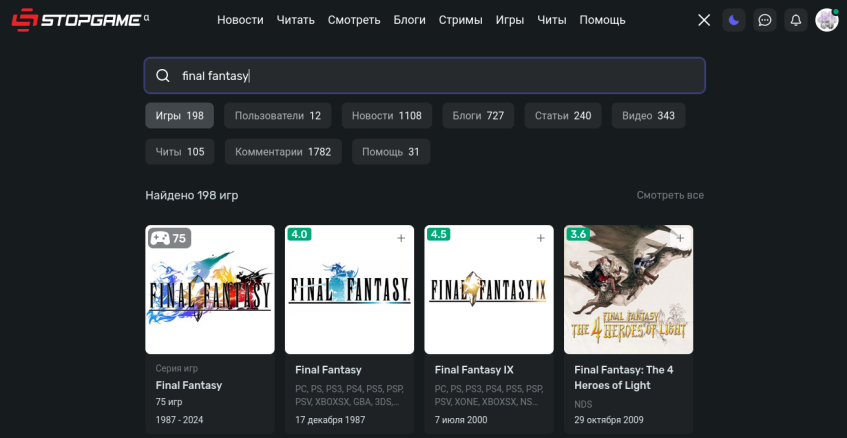Open the Final Fantasy IX title link
The height and width of the screenshot is (438, 847).
(x=474, y=370)
